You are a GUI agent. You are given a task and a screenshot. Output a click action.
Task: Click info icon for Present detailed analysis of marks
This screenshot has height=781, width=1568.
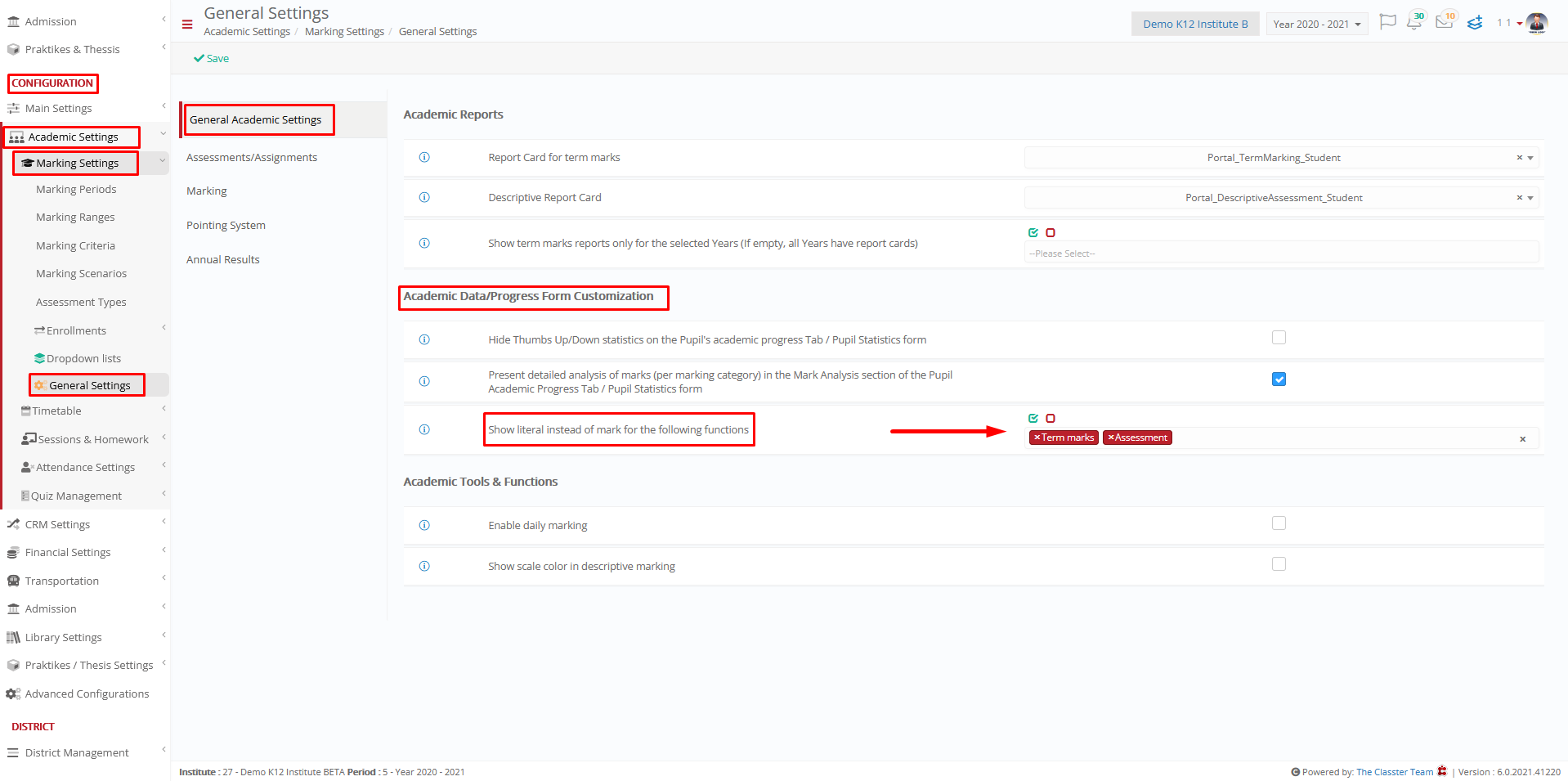[x=424, y=381]
